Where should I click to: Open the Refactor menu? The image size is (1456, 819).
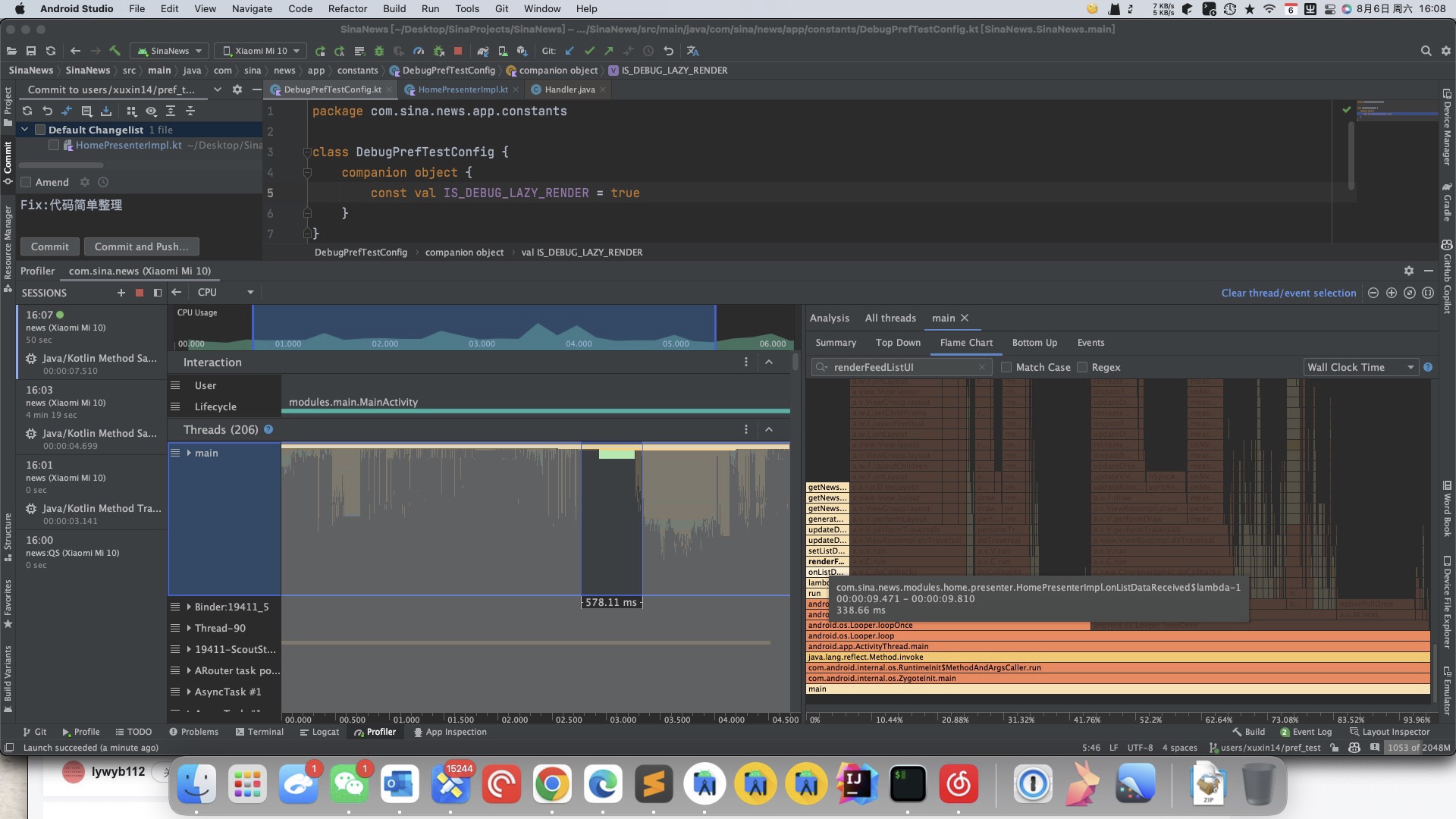[347, 8]
